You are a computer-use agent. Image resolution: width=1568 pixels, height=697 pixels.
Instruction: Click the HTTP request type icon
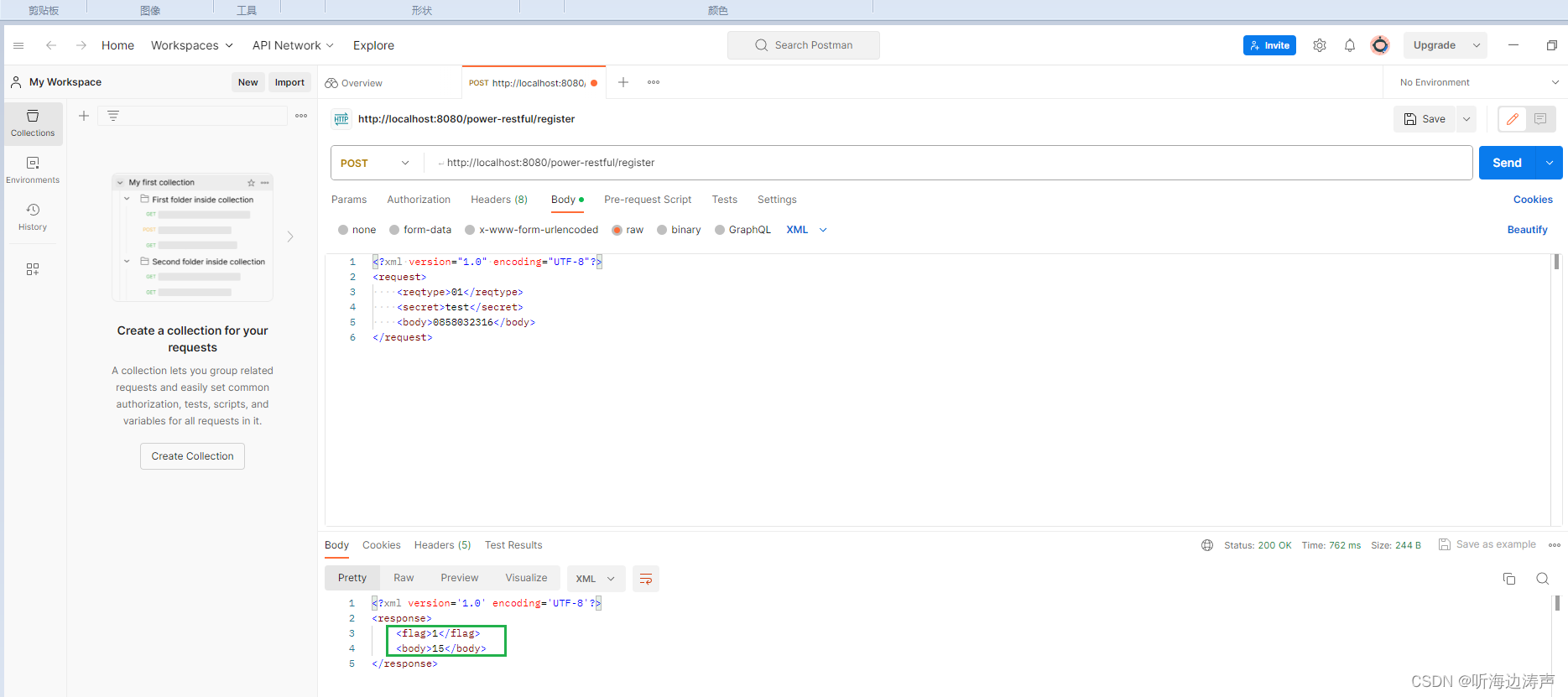(x=341, y=119)
